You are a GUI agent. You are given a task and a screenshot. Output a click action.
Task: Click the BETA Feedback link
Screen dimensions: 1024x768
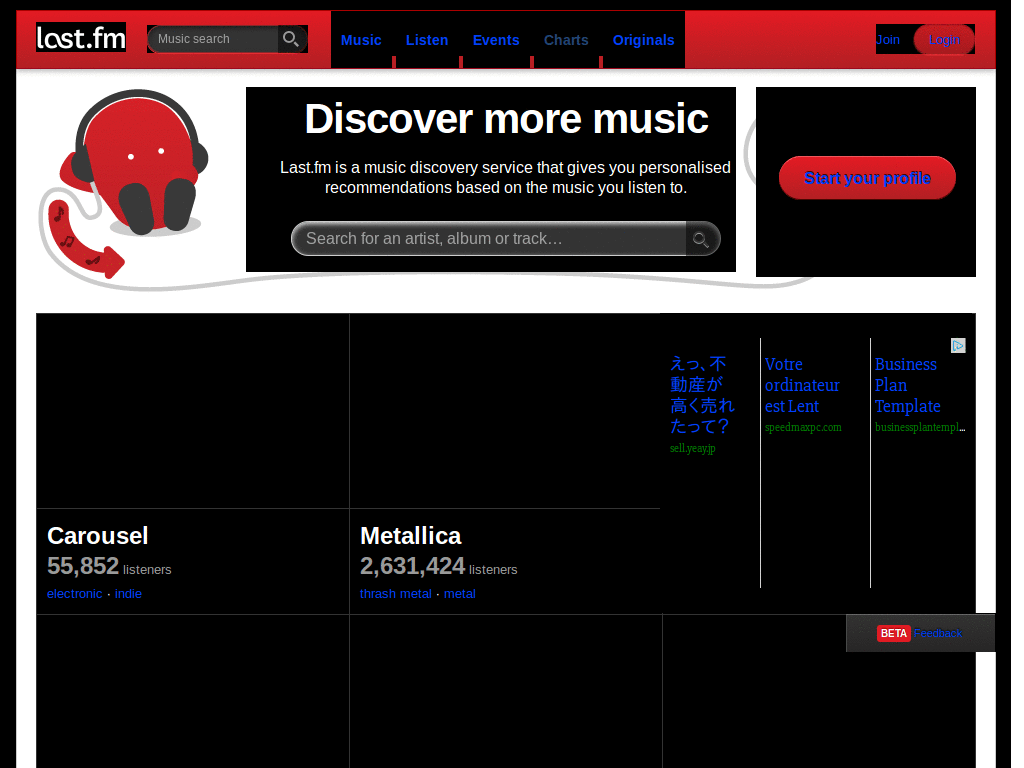point(920,633)
